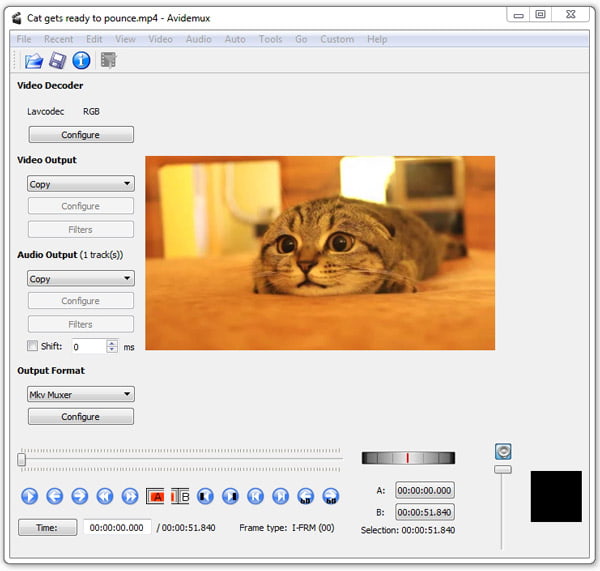Click Configure under Video Decoder
The width and height of the screenshot is (600, 571).
pyautogui.click(x=81, y=135)
